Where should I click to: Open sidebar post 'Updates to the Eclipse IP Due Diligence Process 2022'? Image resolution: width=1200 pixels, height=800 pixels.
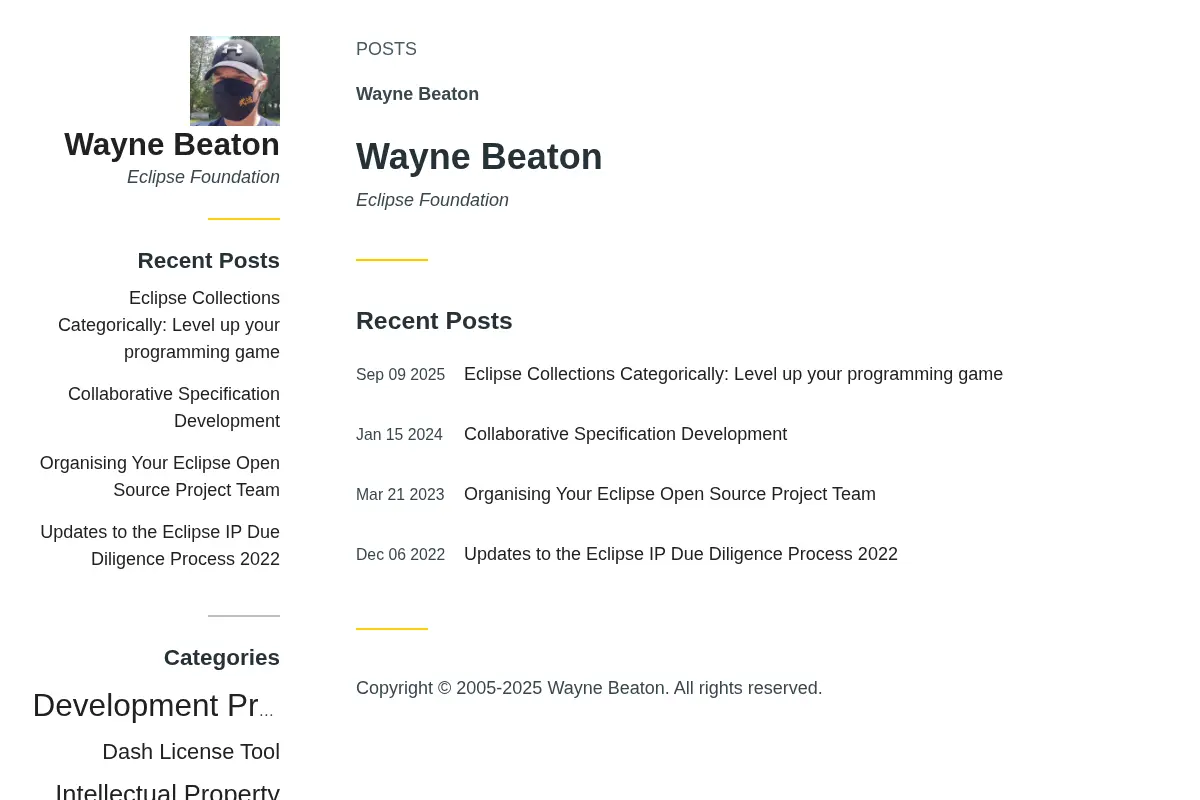(160, 545)
